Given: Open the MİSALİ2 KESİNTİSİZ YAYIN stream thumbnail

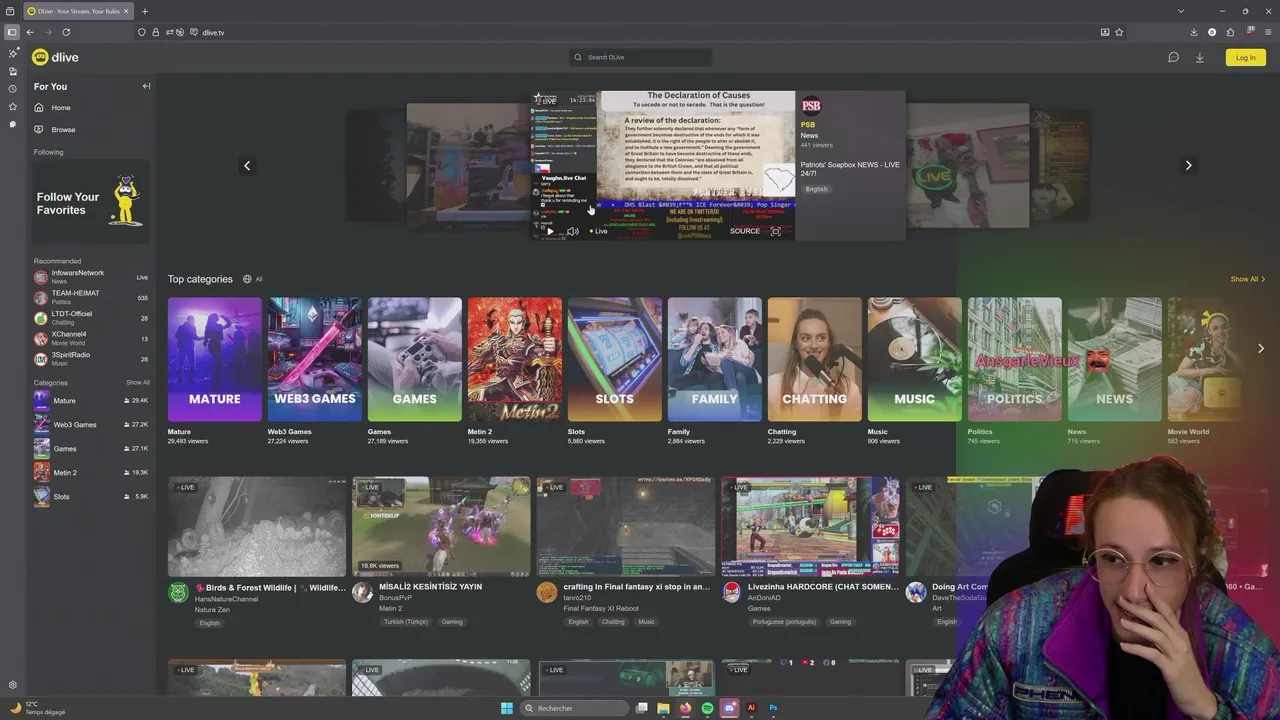Looking at the screenshot, I should [441, 527].
